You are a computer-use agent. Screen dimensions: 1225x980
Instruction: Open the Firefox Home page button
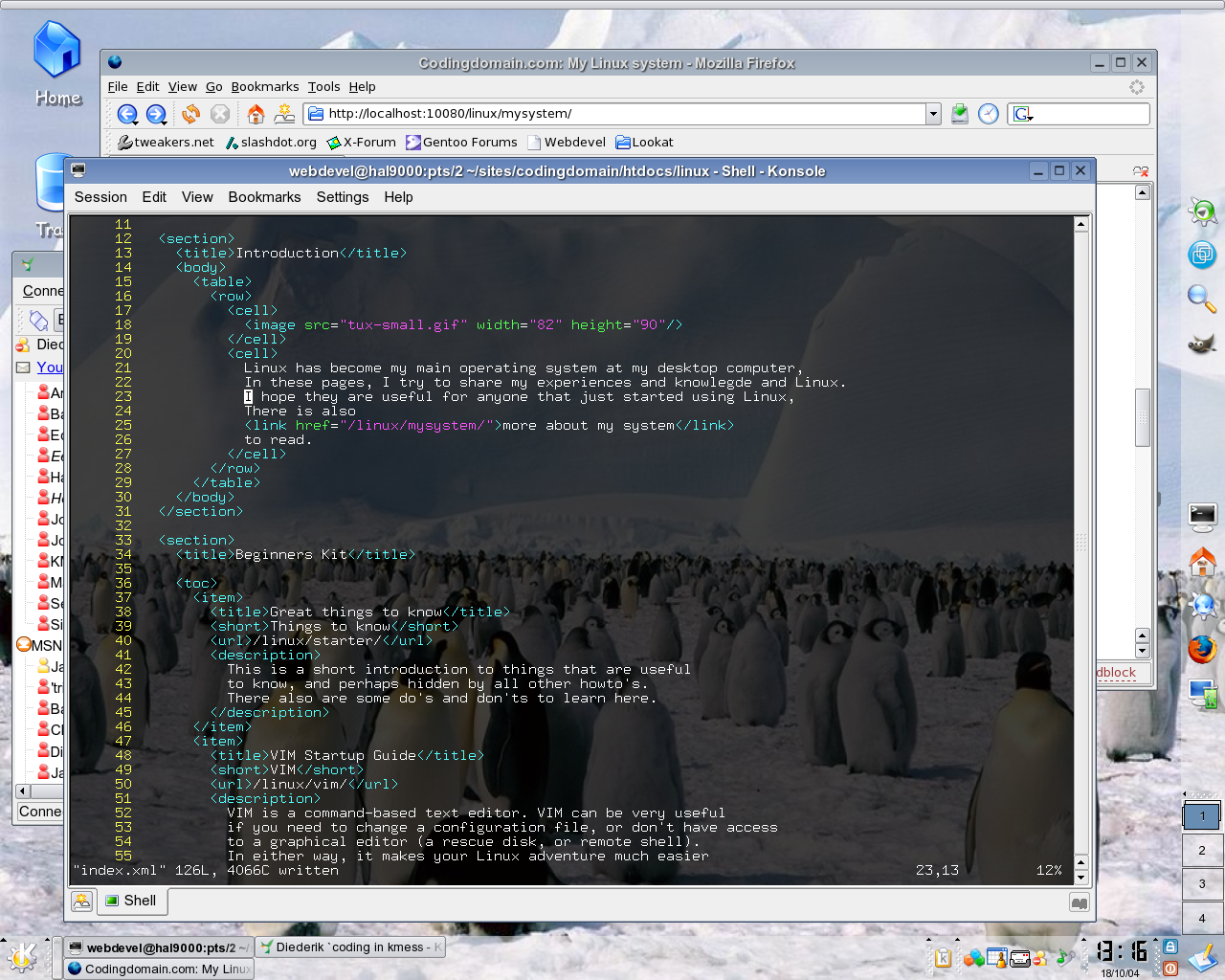pos(256,114)
